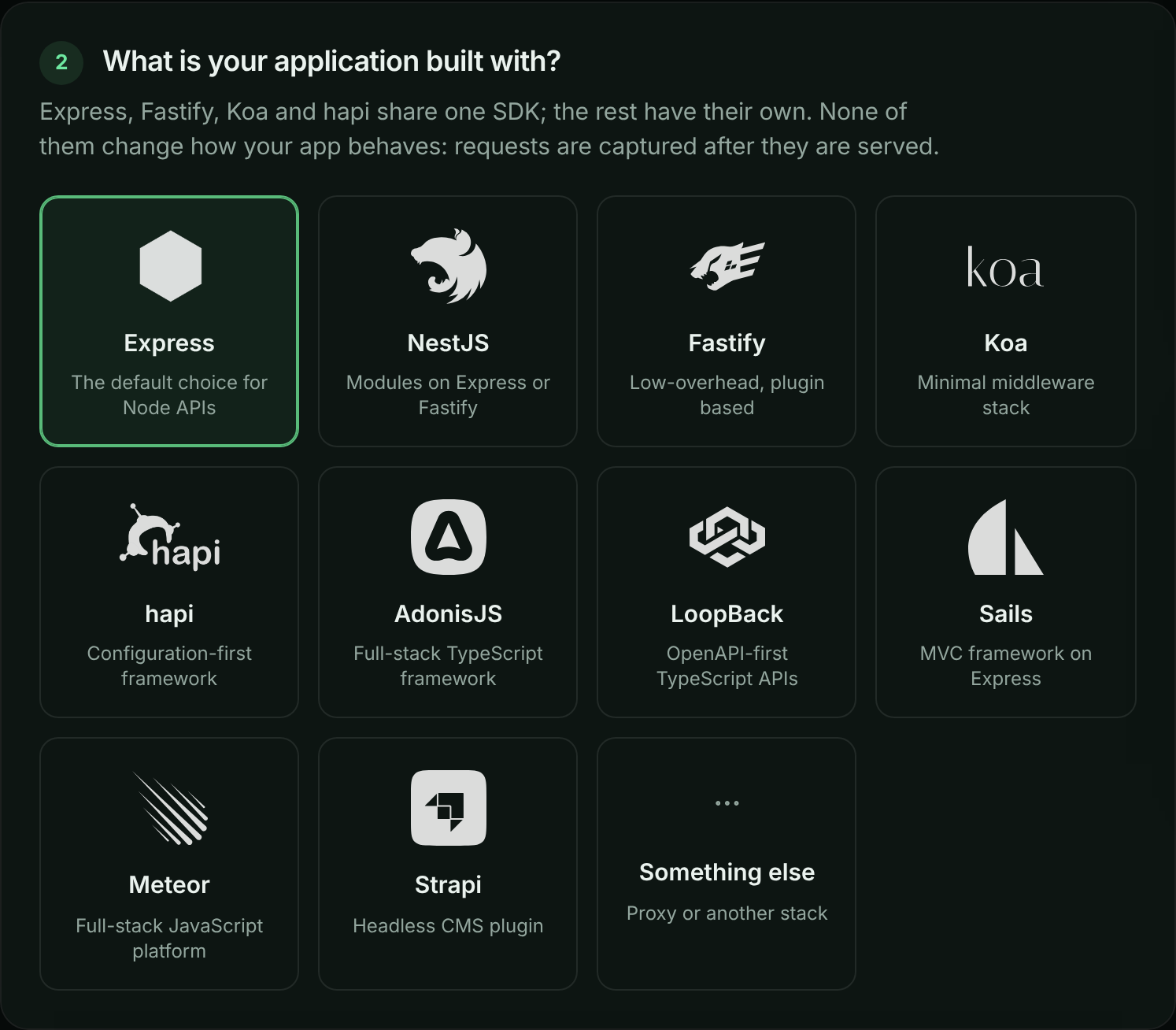Image resolution: width=1176 pixels, height=1030 pixels.
Task: Click 'Minimal middleware stack' description
Action: (x=1006, y=395)
